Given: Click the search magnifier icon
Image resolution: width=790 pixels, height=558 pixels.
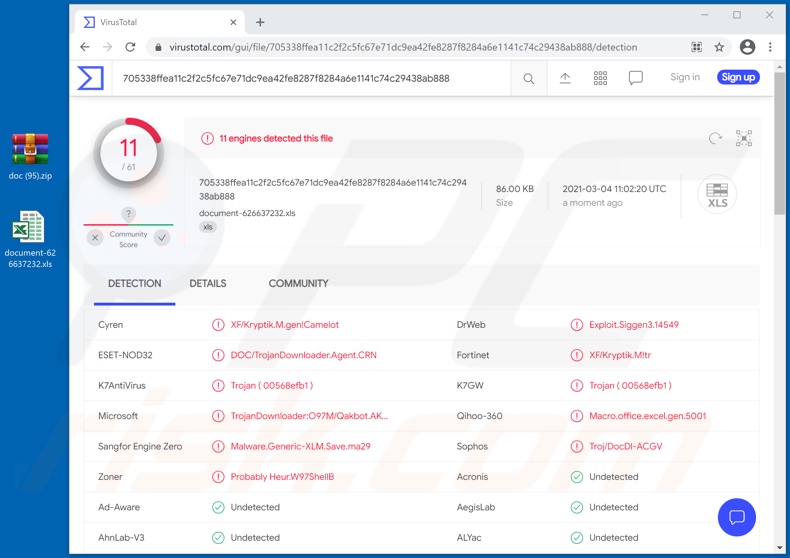Looking at the screenshot, I should [x=529, y=79].
